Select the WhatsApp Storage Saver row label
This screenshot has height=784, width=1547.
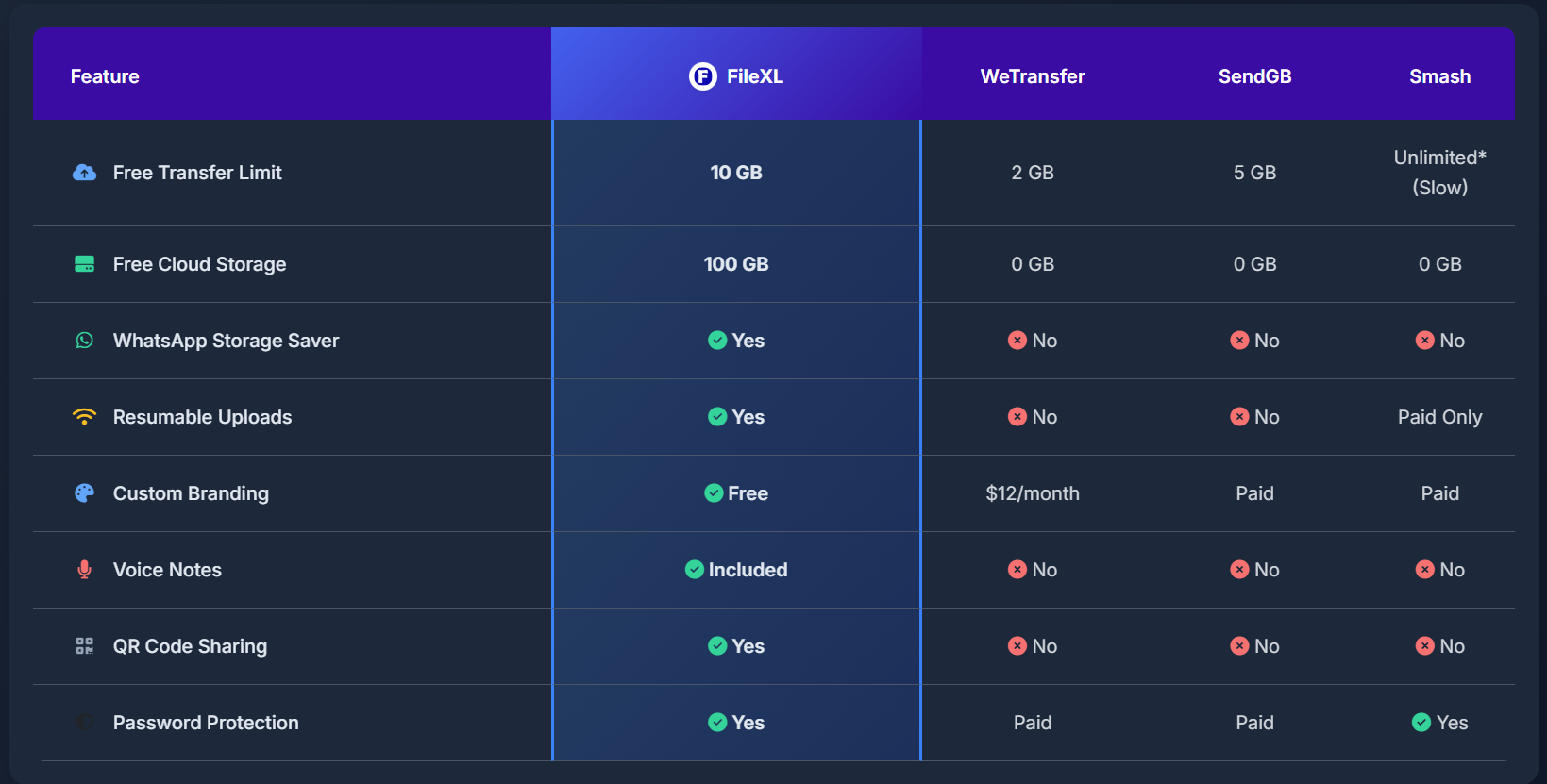point(226,341)
